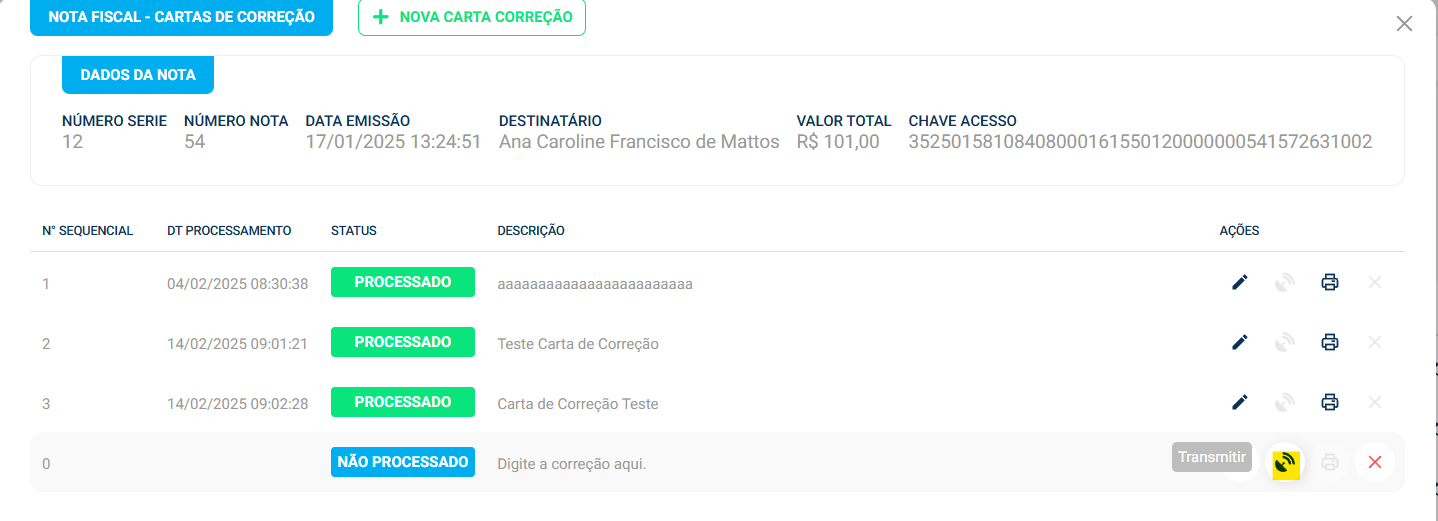Edit the correction letter with sequence 1

pos(1240,283)
